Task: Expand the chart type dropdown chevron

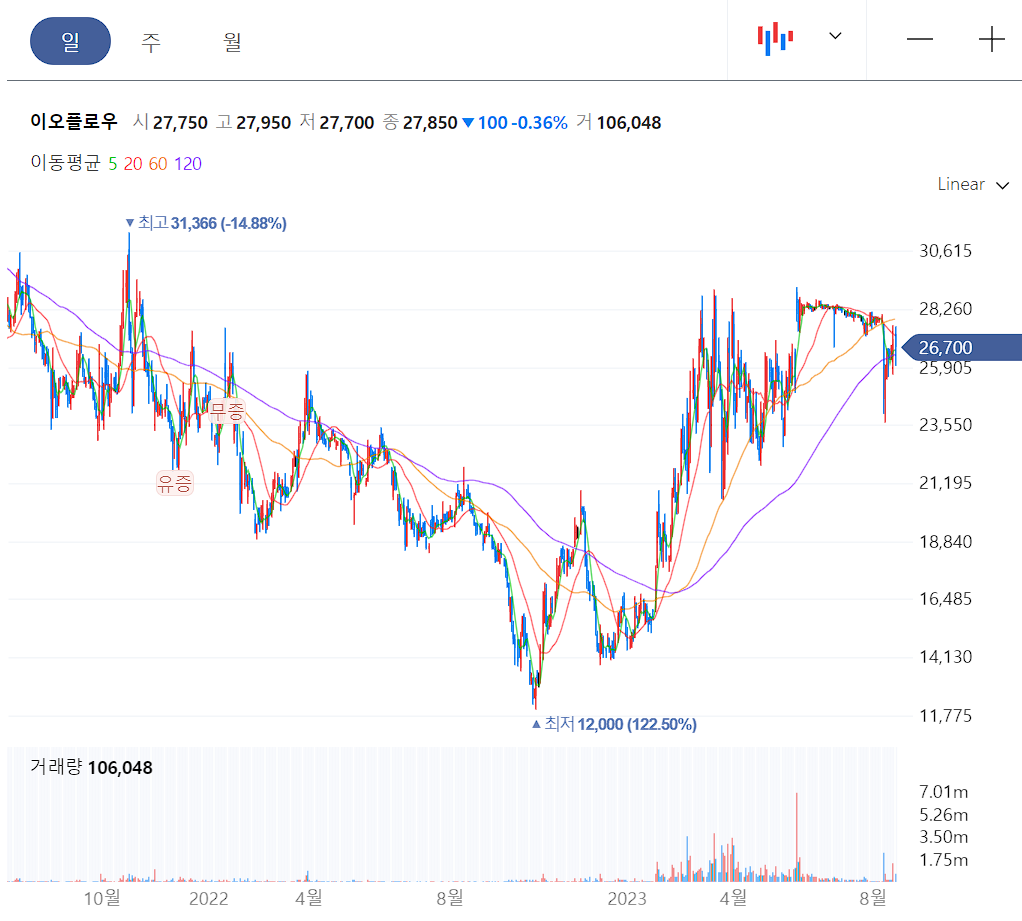Action: [x=835, y=36]
